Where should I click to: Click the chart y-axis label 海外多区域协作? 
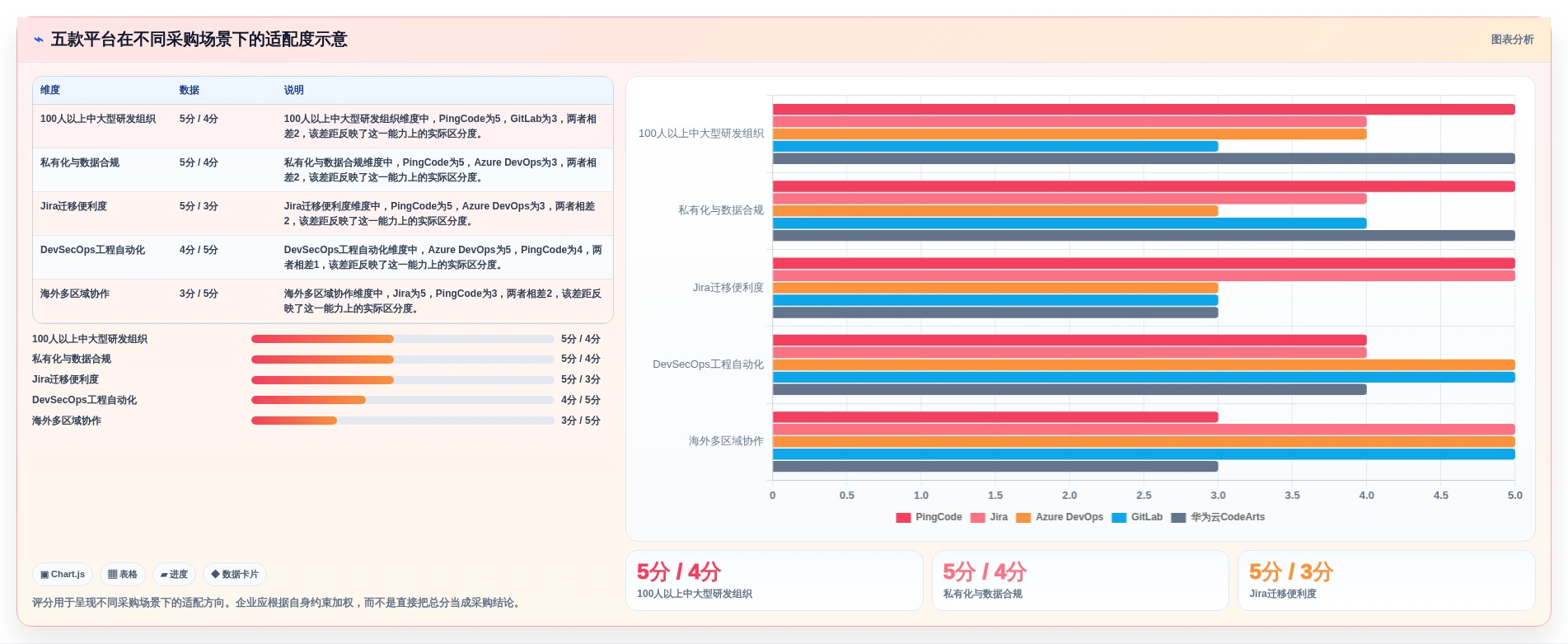point(726,441)
